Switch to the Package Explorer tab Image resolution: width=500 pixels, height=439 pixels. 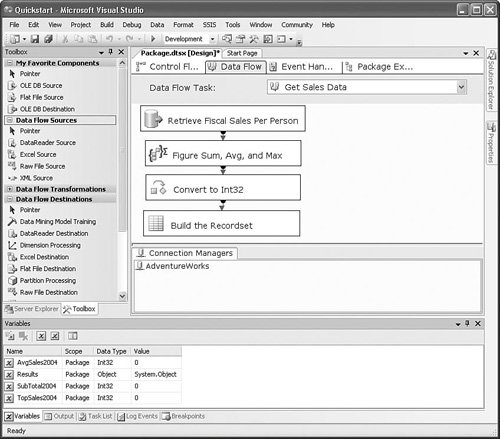pyautogui.click(x=379, y=67)
